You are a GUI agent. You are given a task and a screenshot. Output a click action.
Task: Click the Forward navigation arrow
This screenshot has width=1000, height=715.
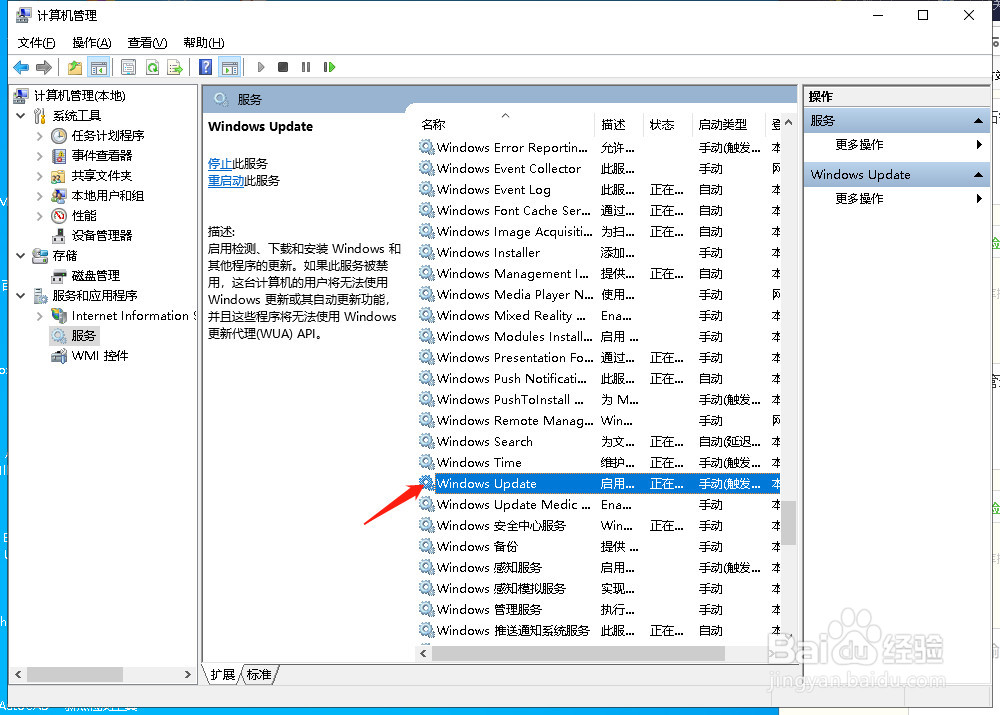tap(42, 67)
